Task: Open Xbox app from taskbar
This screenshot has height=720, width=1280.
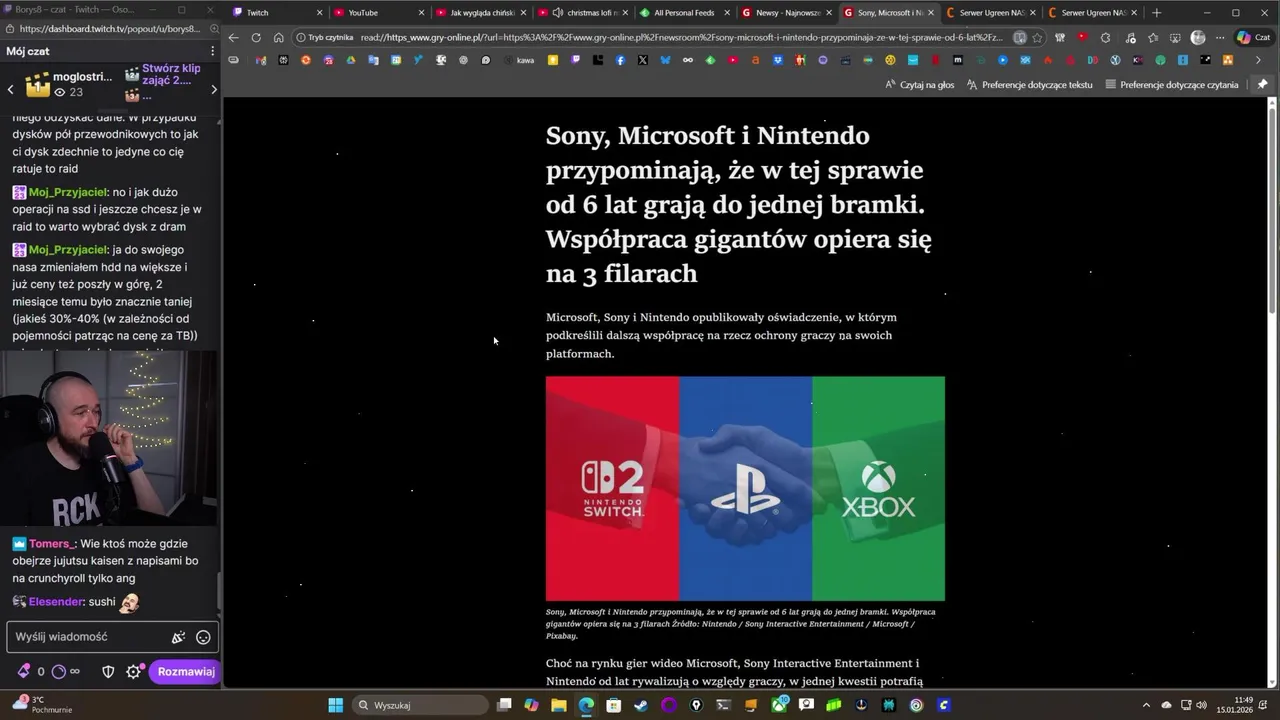Action: click(778, 705)
